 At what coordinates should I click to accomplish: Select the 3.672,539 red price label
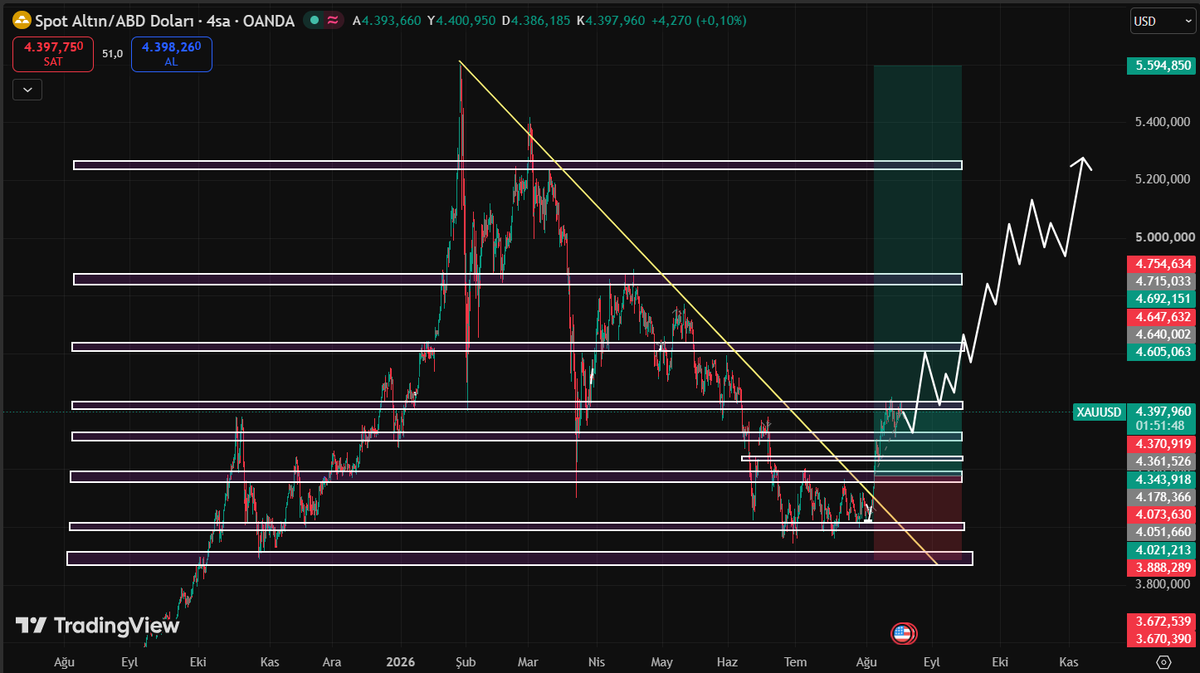pos(1161,621)
